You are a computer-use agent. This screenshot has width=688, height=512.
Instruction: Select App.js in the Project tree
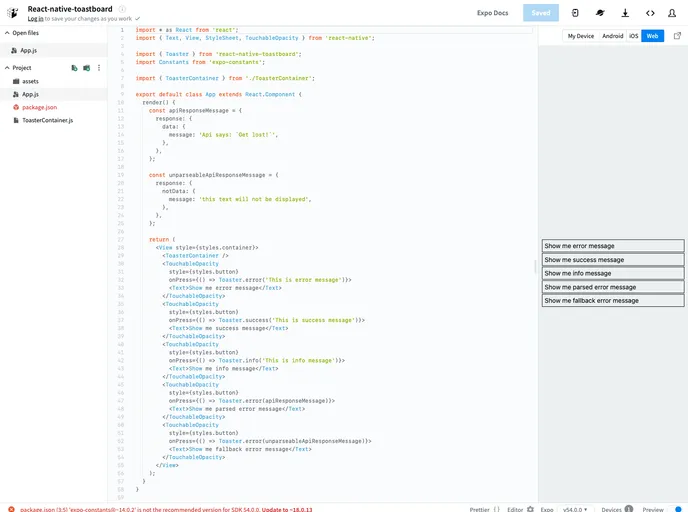click(54, 94)
